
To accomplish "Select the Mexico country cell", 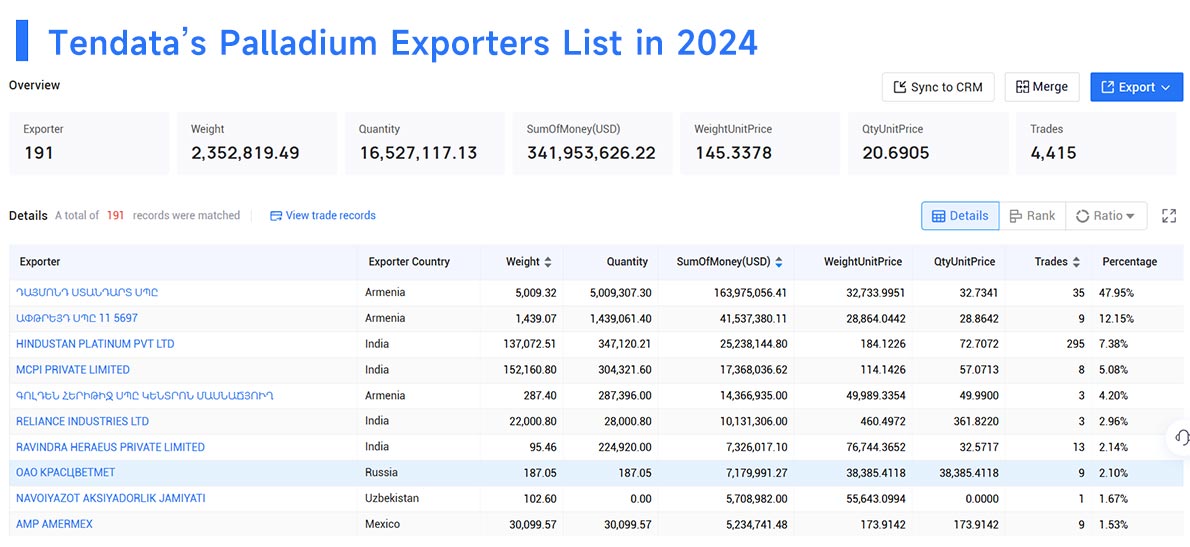I will (x=382, y=523).
